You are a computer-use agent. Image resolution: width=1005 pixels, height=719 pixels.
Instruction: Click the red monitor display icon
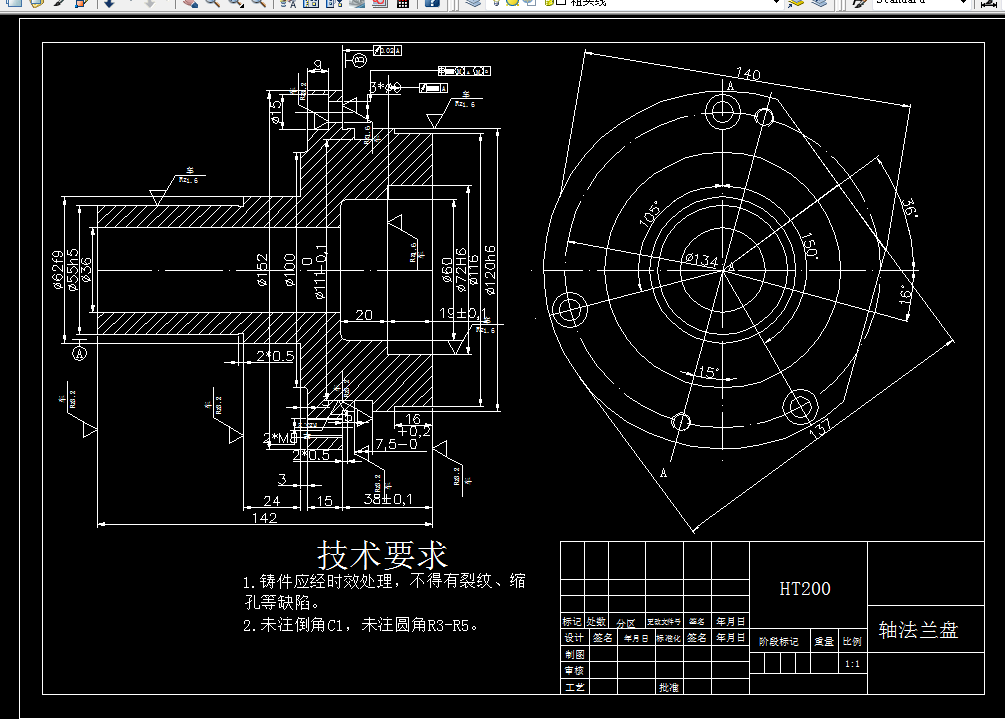pyautogui.click(x=376, y=6)
